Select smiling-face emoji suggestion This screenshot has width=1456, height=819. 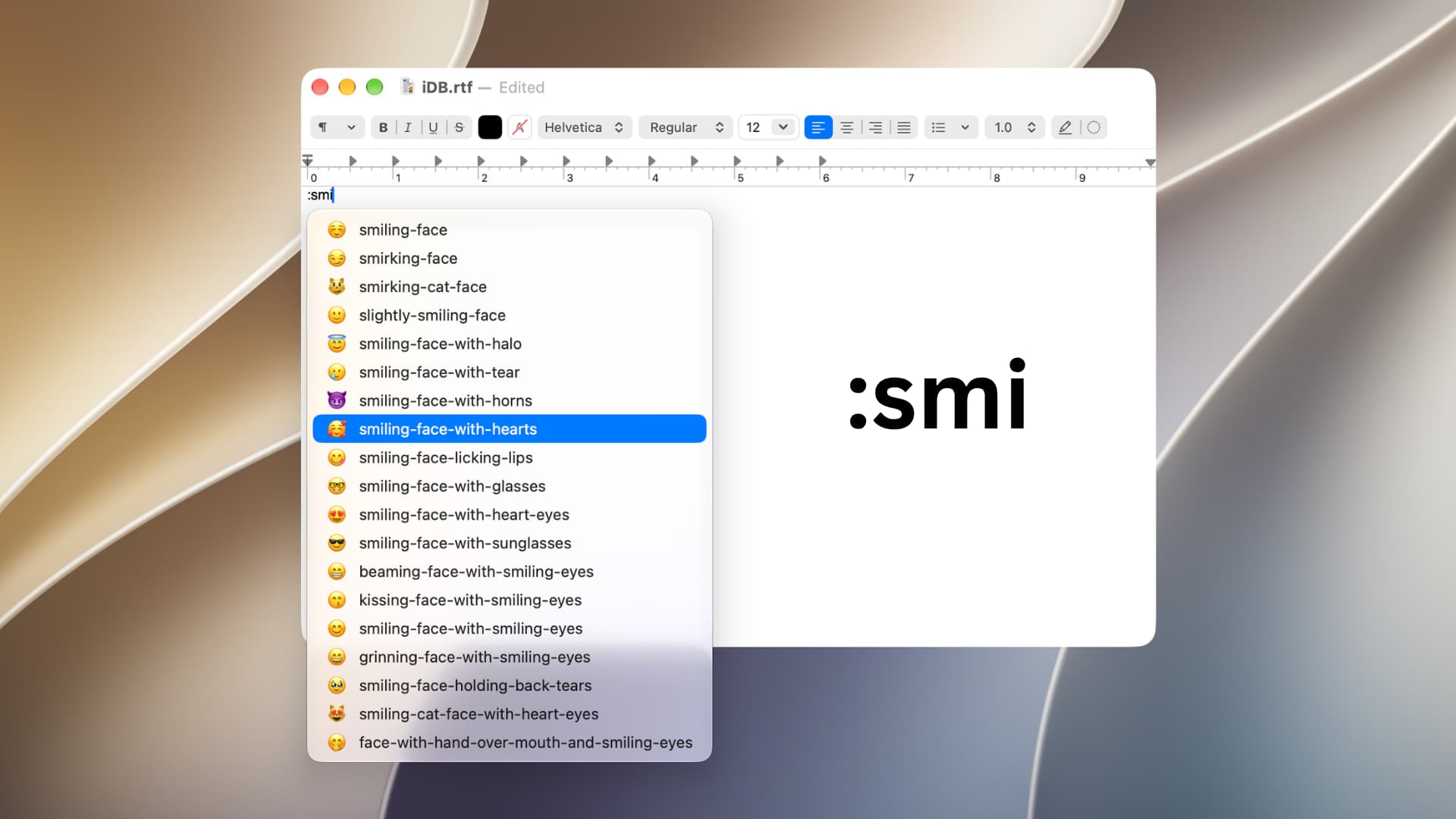click(x=510, y=230)
